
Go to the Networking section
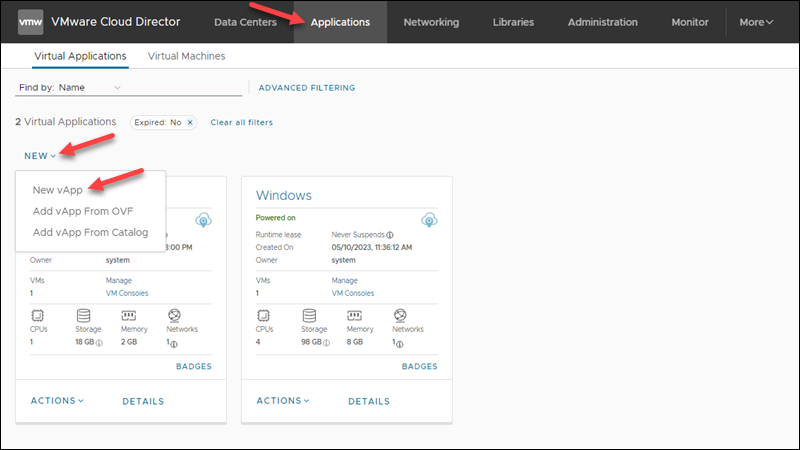coord(431,22)
